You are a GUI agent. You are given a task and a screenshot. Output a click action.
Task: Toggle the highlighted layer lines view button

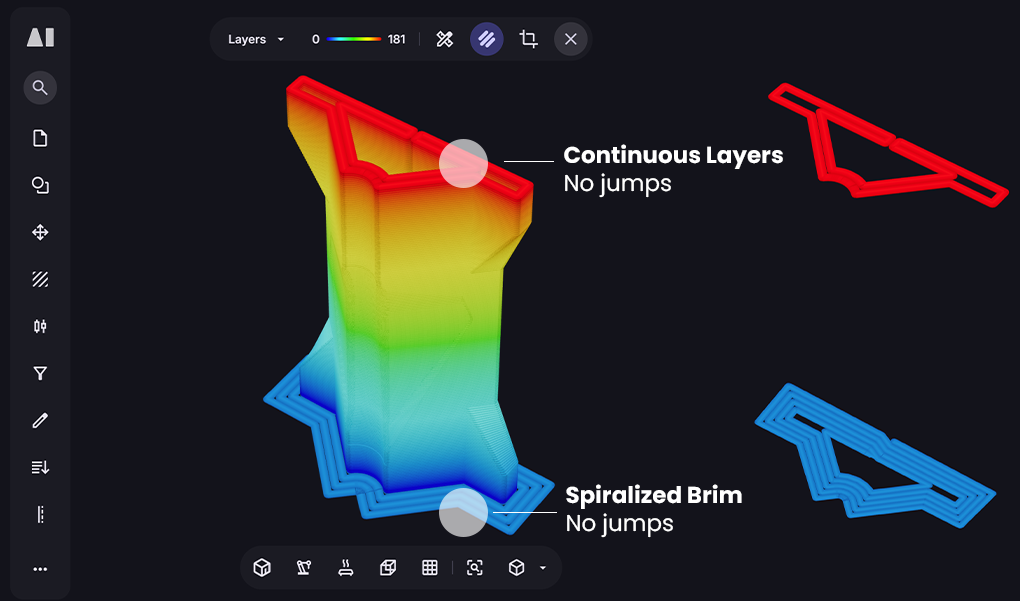(x=487, y=39)
